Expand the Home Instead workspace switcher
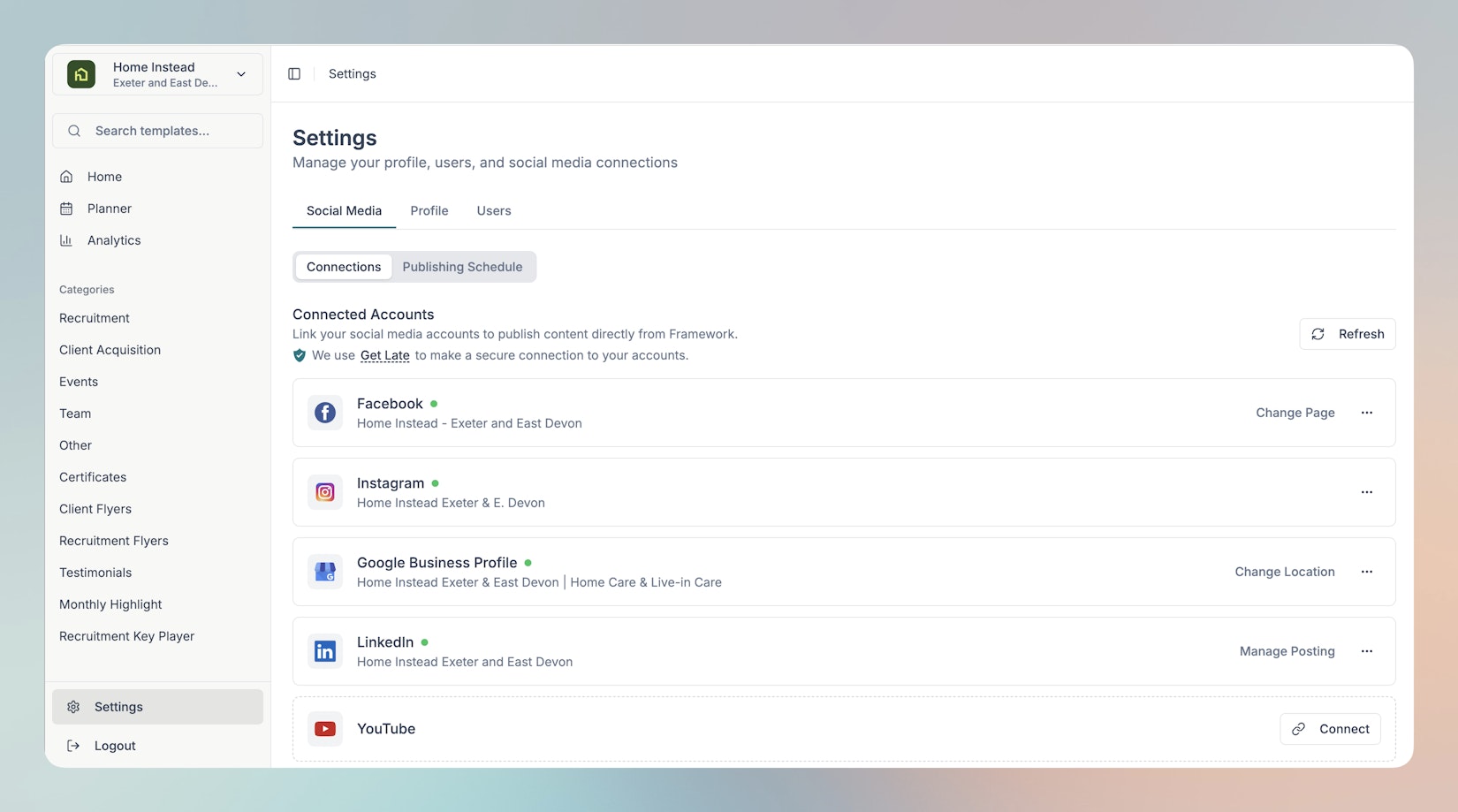The width and height of the screenshot is (1458, 812). point(240,74)
